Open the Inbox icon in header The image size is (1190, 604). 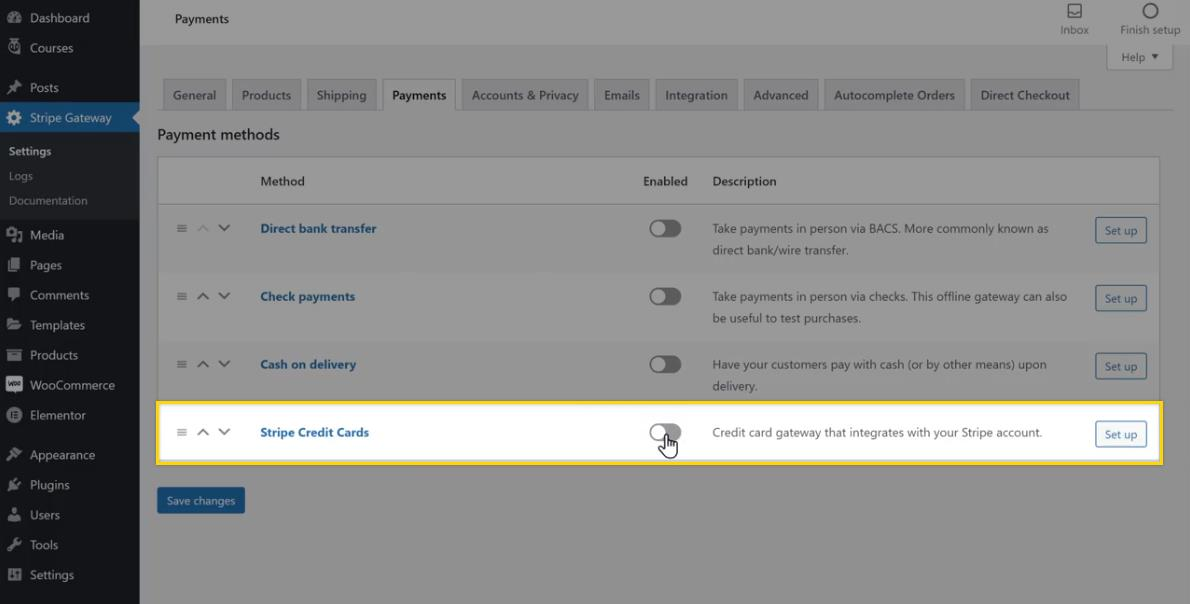point(1074,12)
